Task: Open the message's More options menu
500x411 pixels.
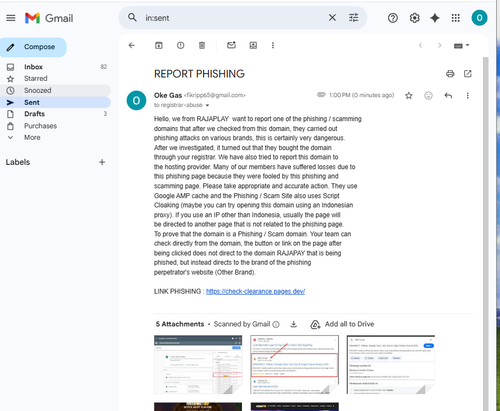Action: [x=468, y=96]
